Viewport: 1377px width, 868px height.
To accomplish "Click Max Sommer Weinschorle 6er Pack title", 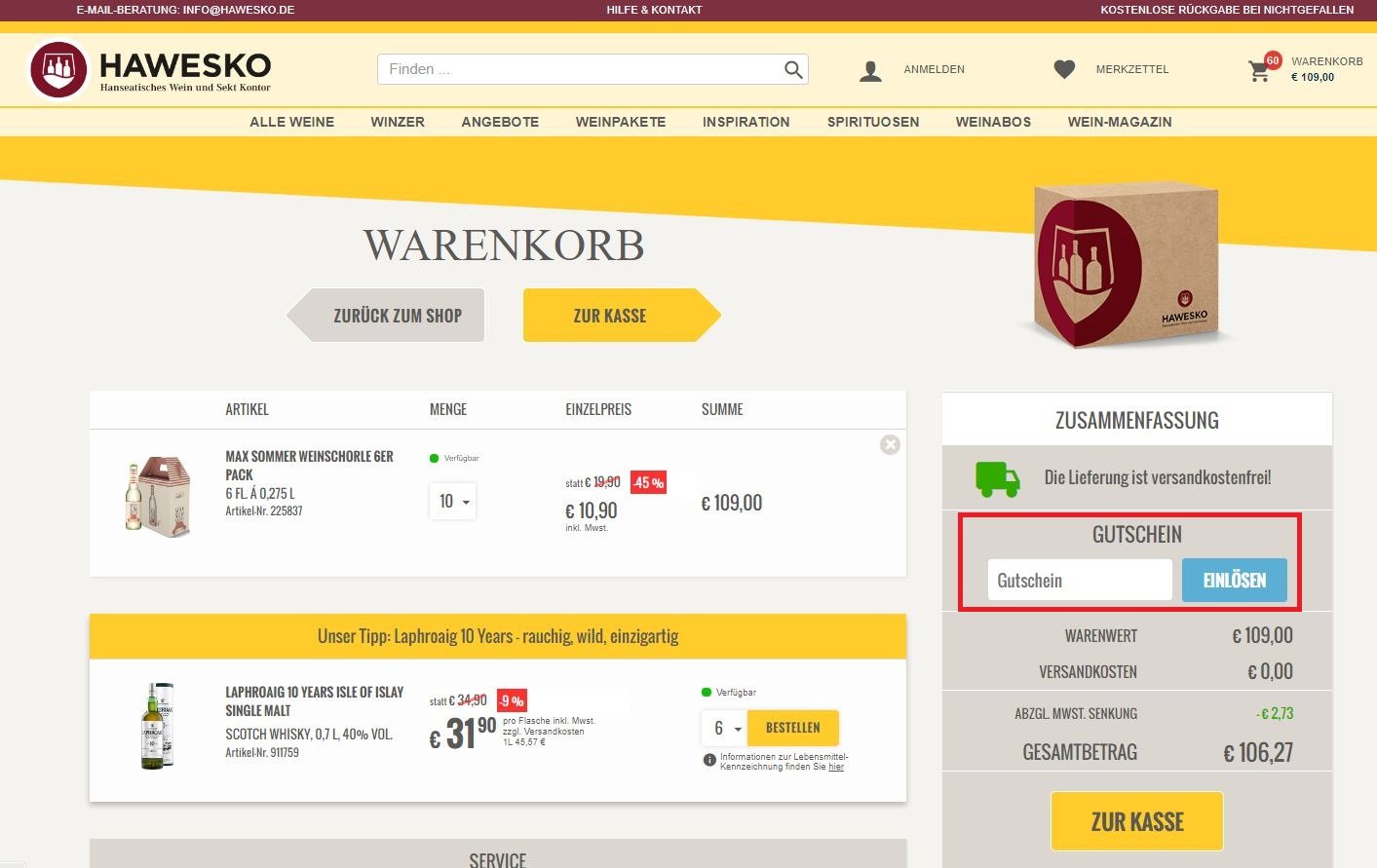I will [x=310, y=466].
